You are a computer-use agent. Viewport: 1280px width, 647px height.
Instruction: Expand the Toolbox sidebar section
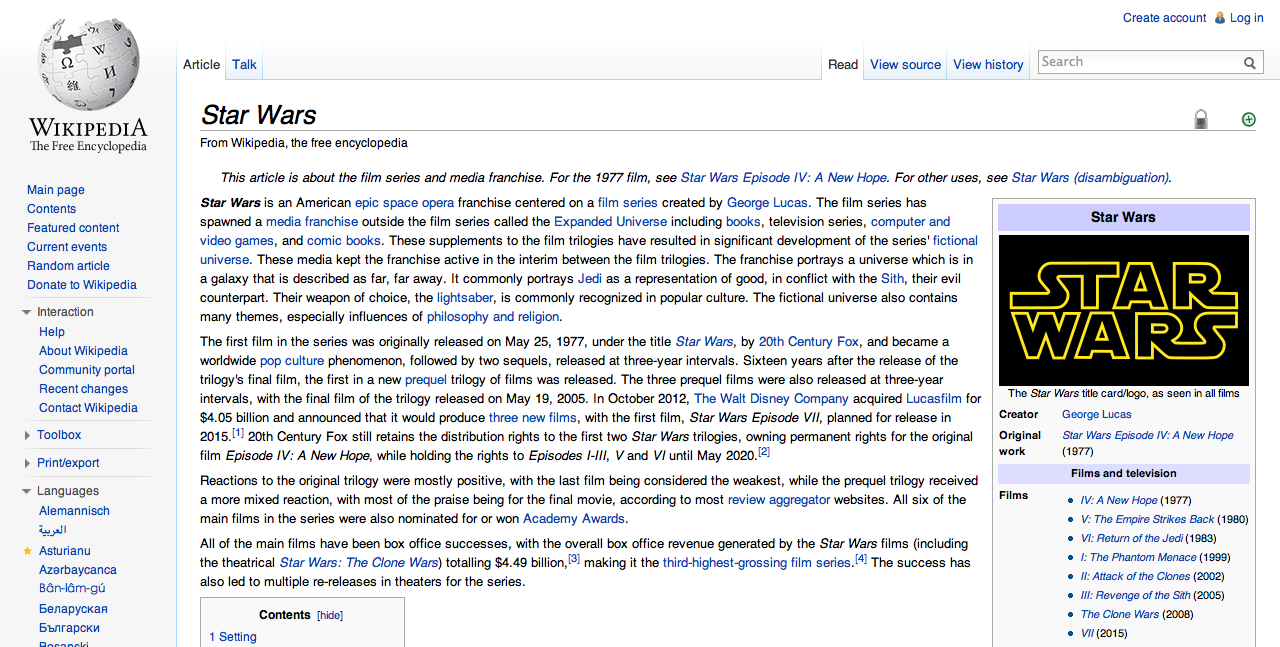pyautogui.click(x=27, y=435)
